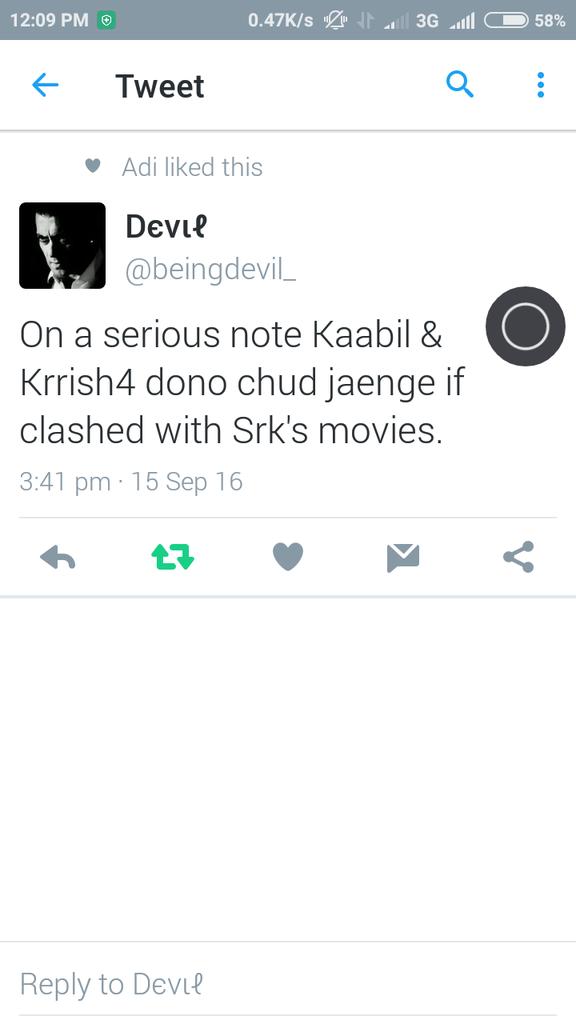
Task: Open the search magnifier icon
Action: click(460, 85)
